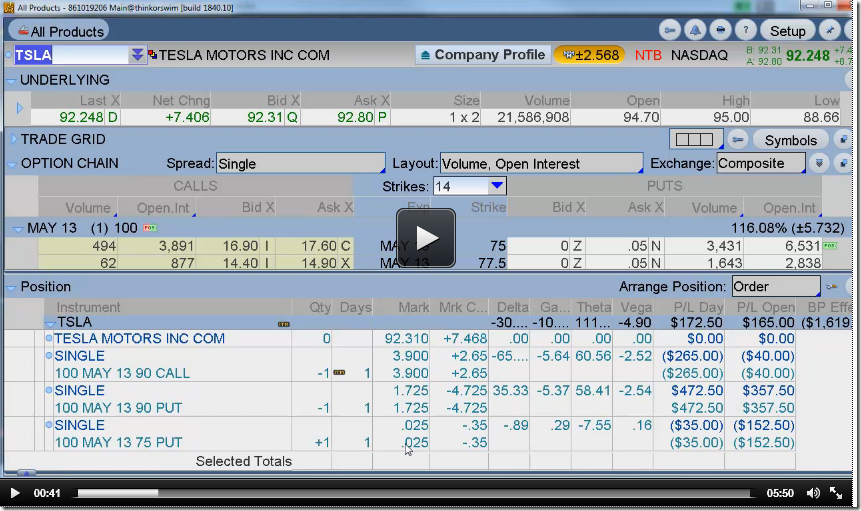Open the alerts bell icon
Viewport: 861px width, 511px height.
tap(695, 31)
